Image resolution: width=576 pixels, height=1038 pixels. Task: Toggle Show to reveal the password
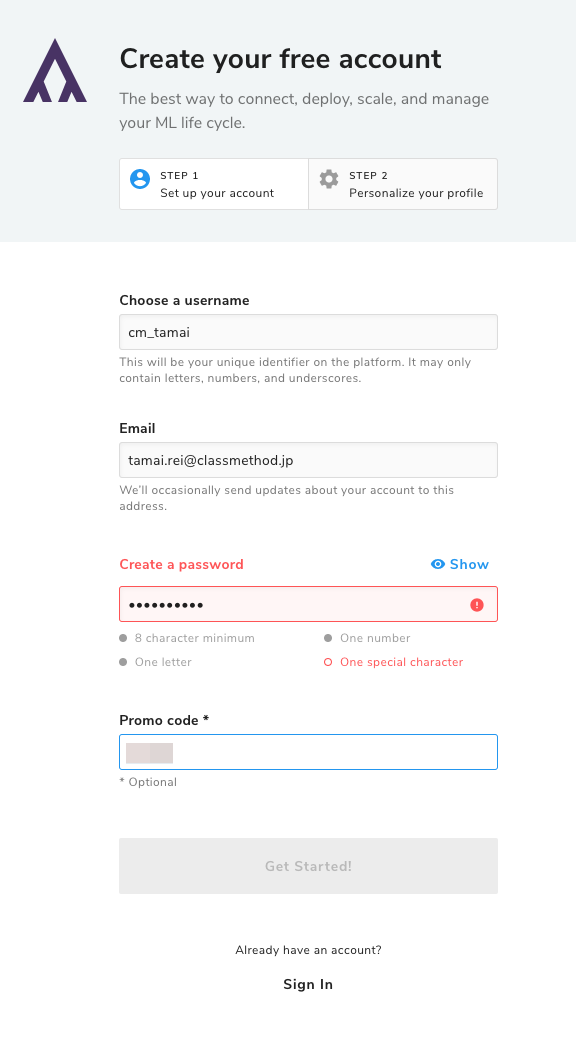461,564
